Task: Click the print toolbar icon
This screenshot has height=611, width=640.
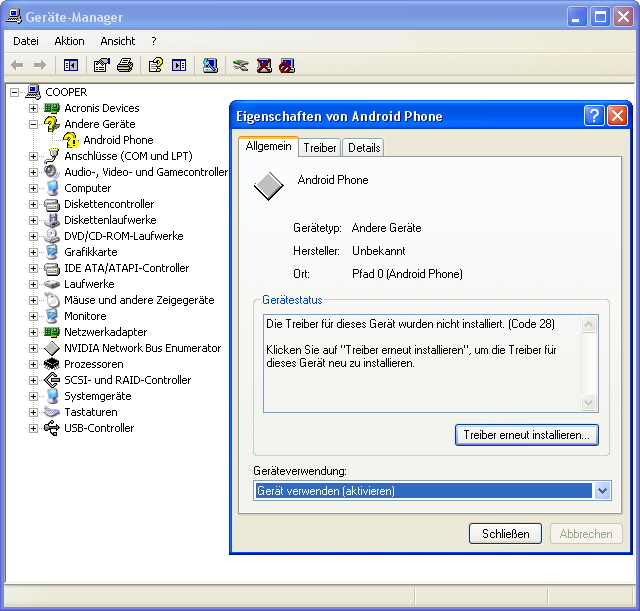Action: pos(125,65)
